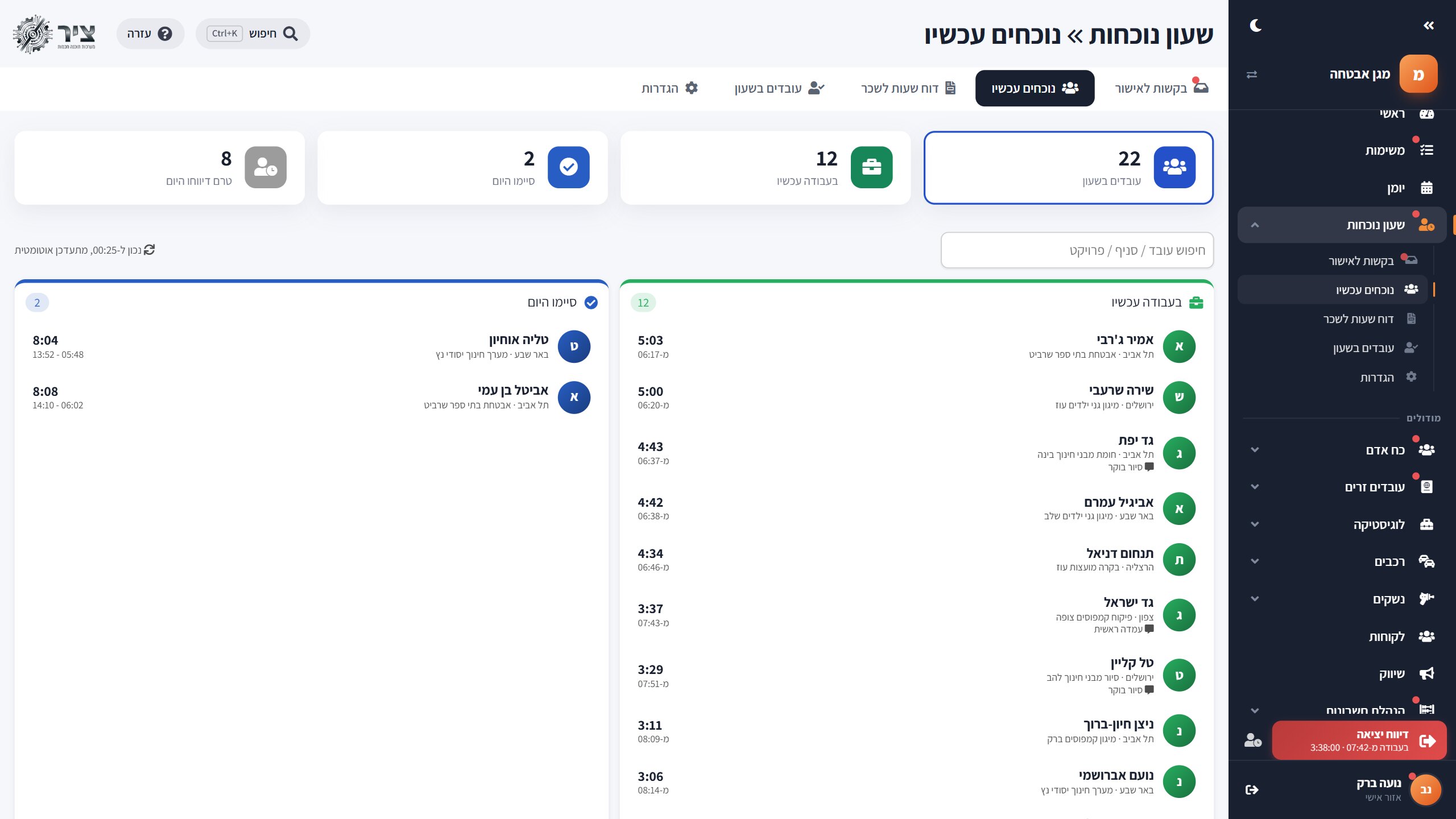Screen dimensions: 1456x819
Task: Collapse sidebar with double chevron icon
Action: (1429, 26)
